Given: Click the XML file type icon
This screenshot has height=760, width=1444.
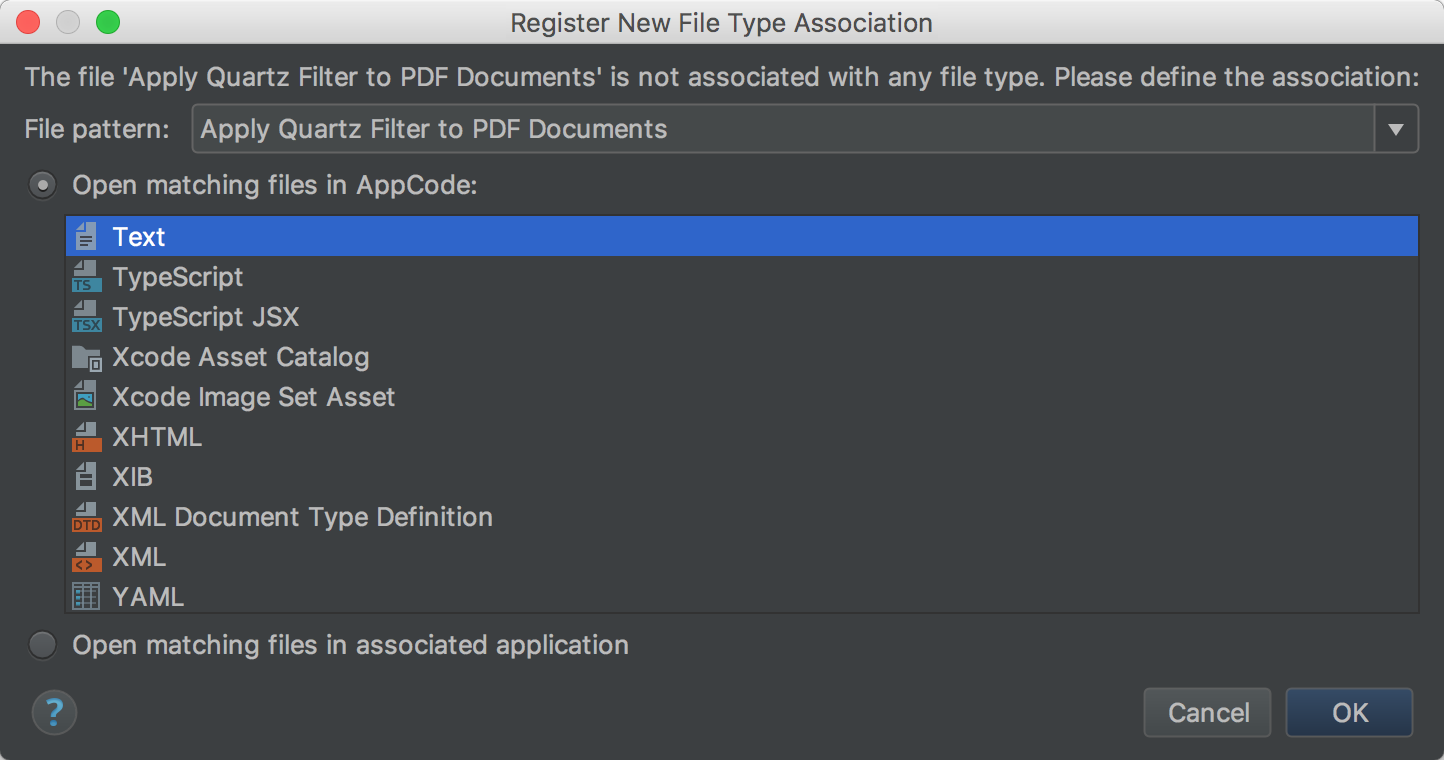Looking at the screenshot, I should click(87, 557).
